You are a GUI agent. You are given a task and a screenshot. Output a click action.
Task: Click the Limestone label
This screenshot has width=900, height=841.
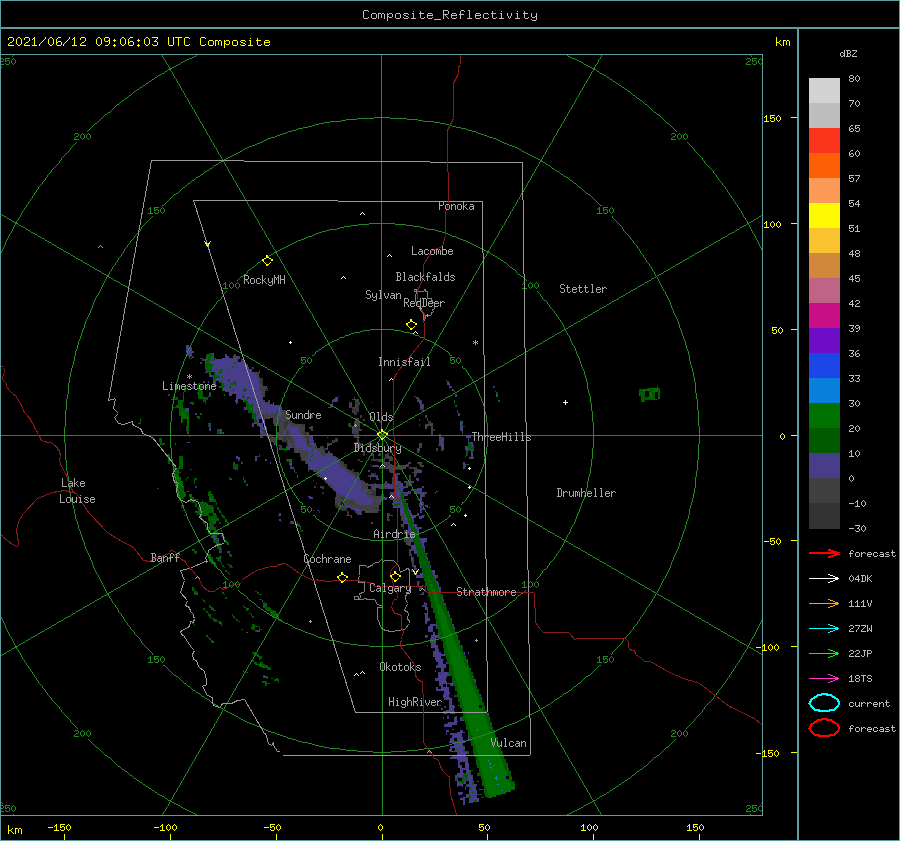click(x=189, y=386)
